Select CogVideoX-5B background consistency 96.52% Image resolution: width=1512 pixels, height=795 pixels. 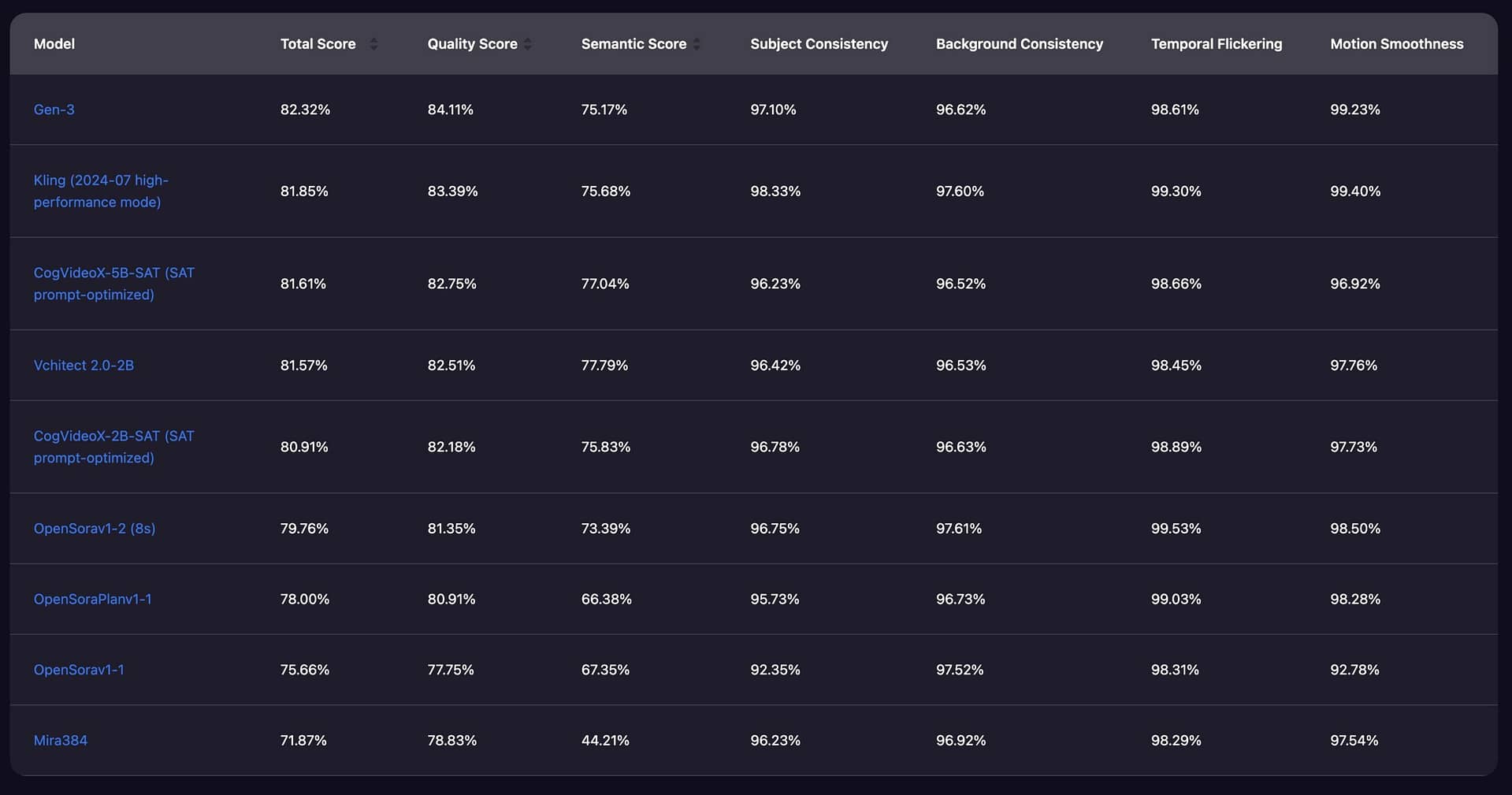point(961,284)
